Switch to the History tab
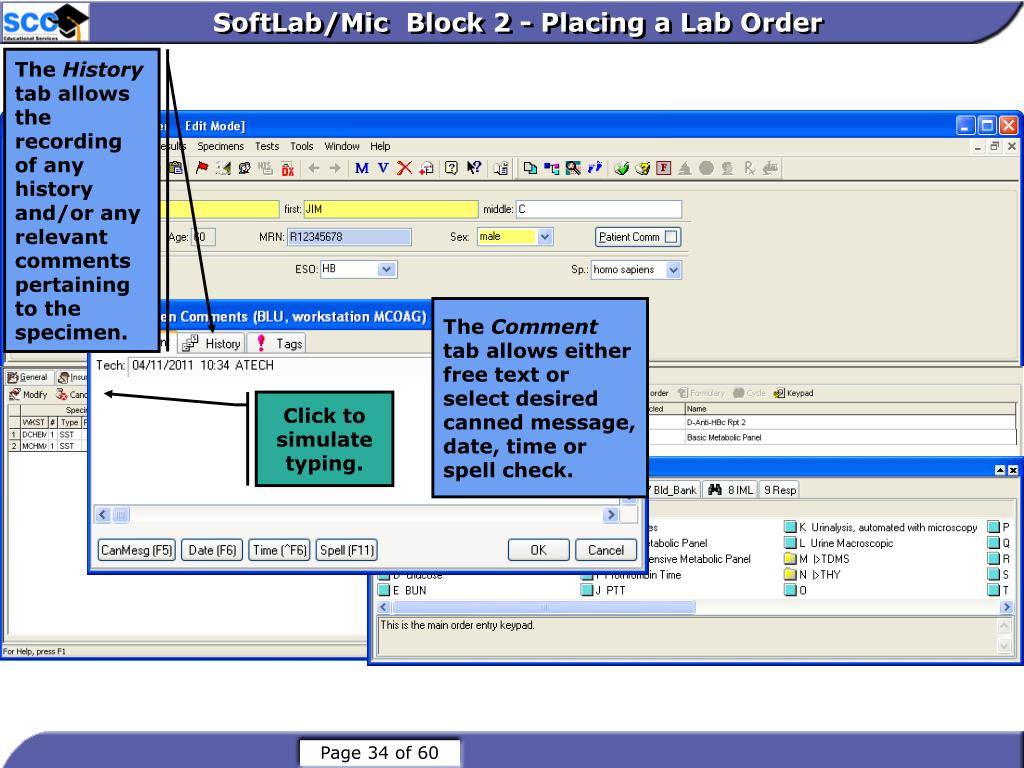Screen dimensions: 1024x768 point(212,344)
